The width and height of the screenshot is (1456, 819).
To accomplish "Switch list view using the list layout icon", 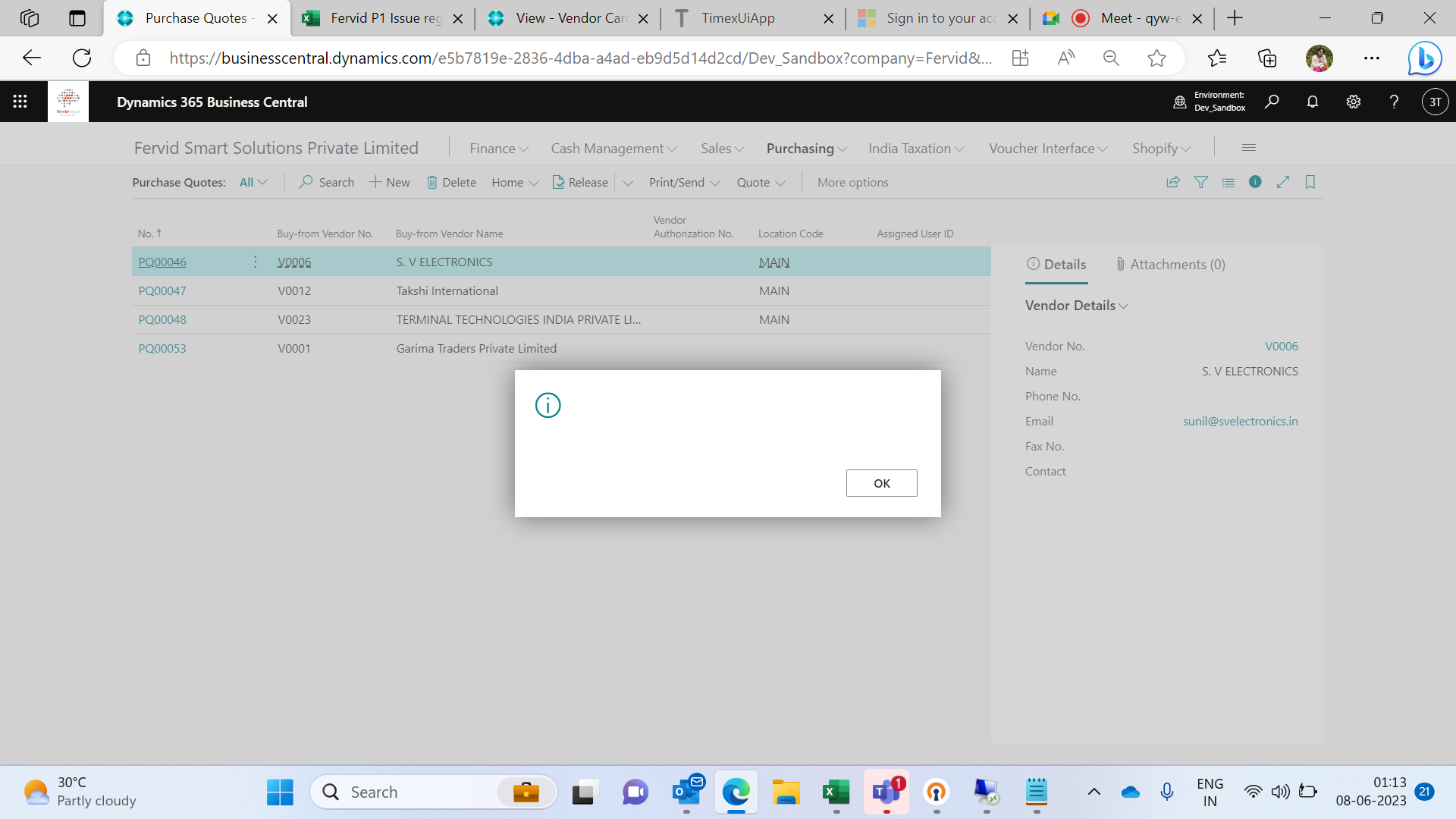I will [x=1228, y=182].
